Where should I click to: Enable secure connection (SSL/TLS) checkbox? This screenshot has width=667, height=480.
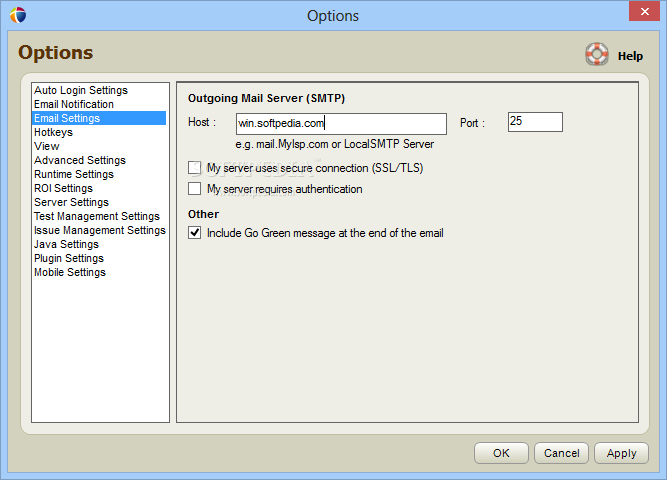tap(194, 168)
